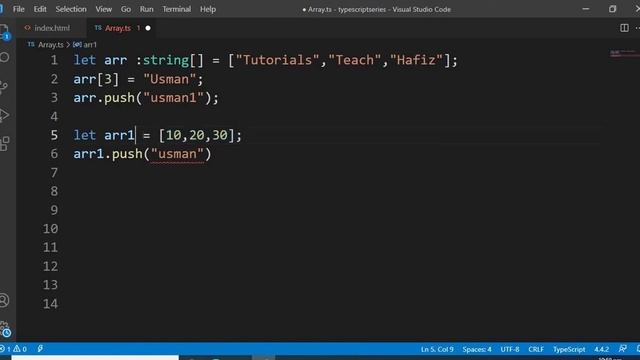Click line number 6 in gutter
This screenshot has width=640, height=360.
[54, 154]
